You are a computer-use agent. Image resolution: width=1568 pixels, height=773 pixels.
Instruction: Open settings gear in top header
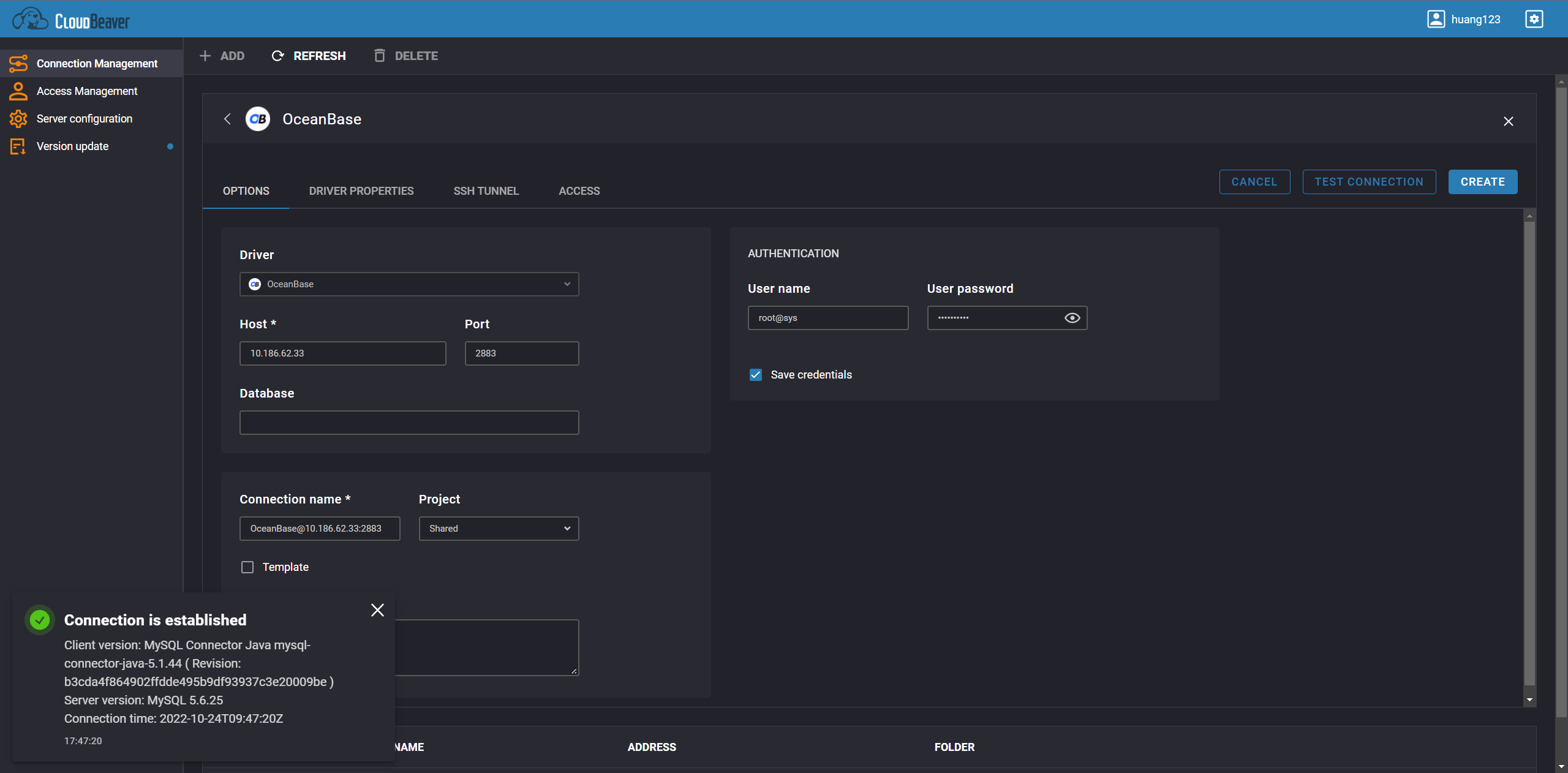pos(1534,19)
